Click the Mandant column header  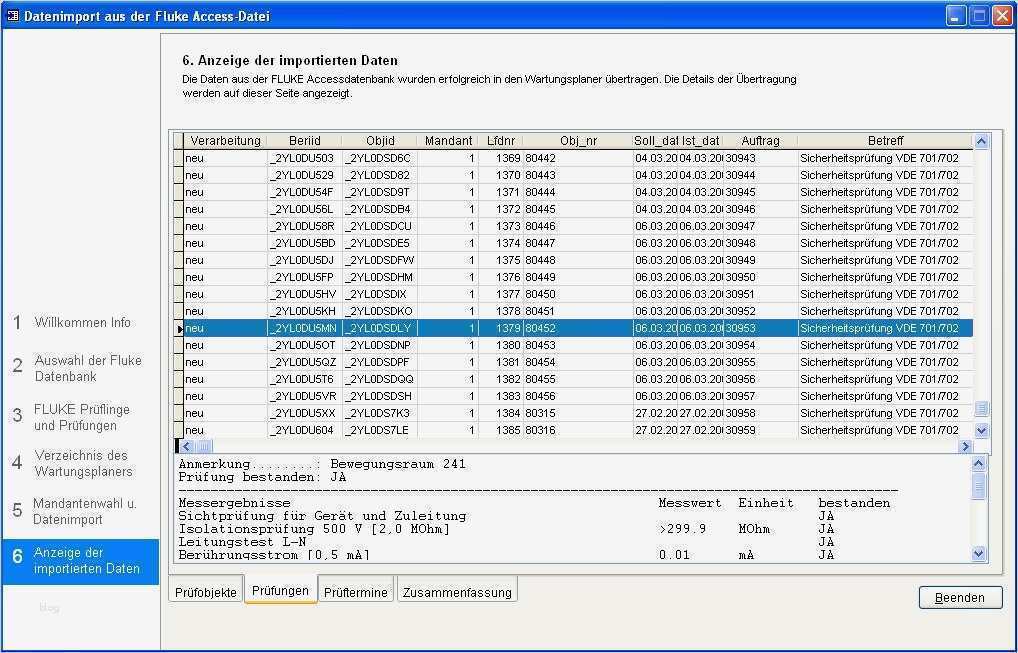[x=449, y=141]
